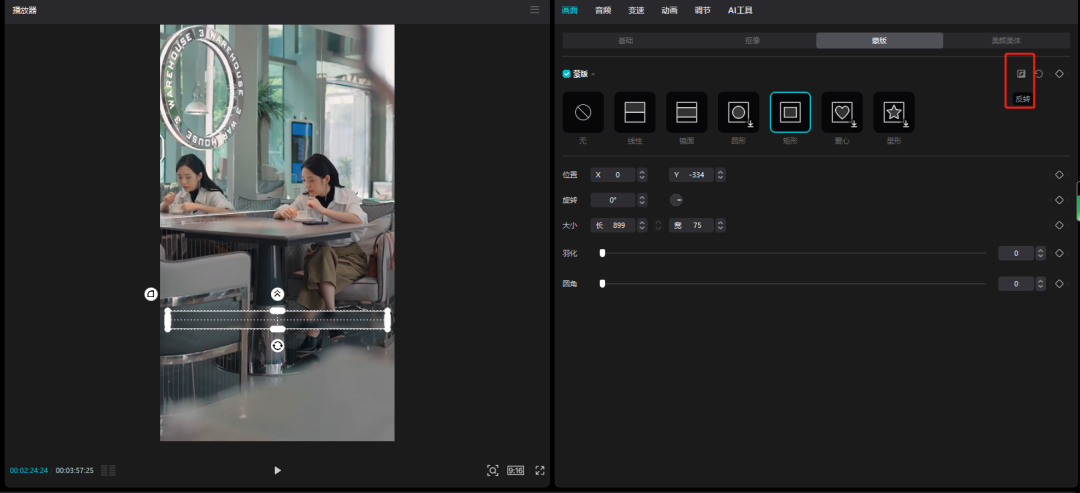
Task: Switch to the 调节 adjust tab
Action: pos(703,10)
